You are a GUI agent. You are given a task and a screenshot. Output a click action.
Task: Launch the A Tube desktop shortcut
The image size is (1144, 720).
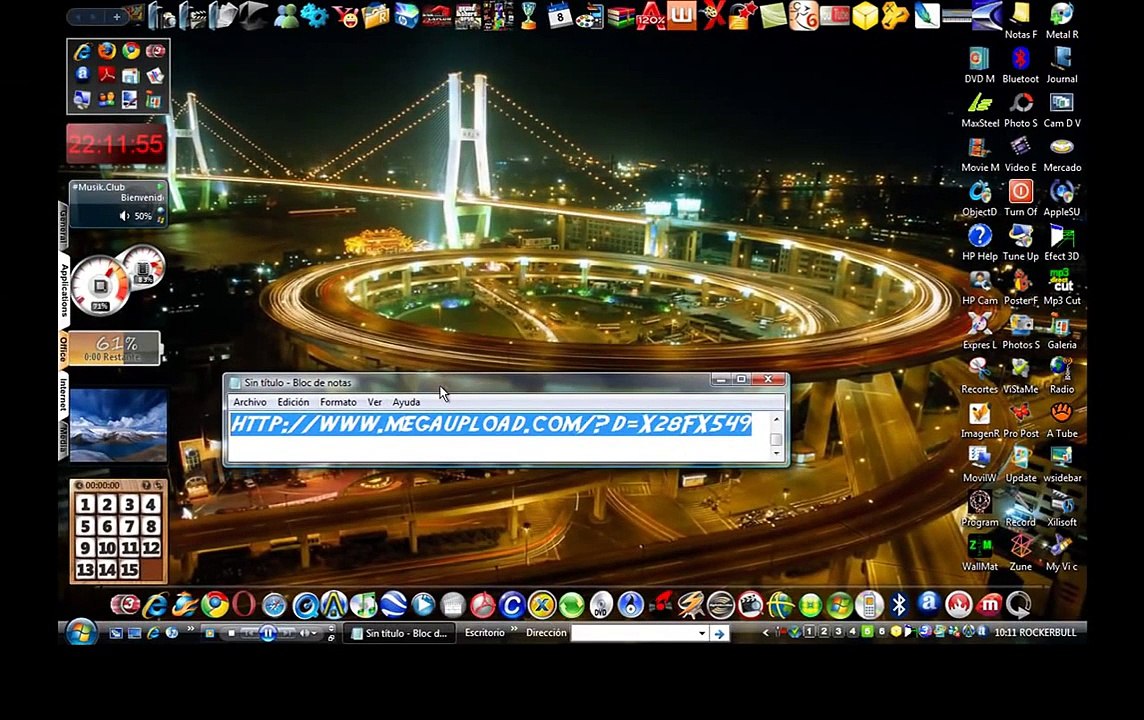[1062, 420]
